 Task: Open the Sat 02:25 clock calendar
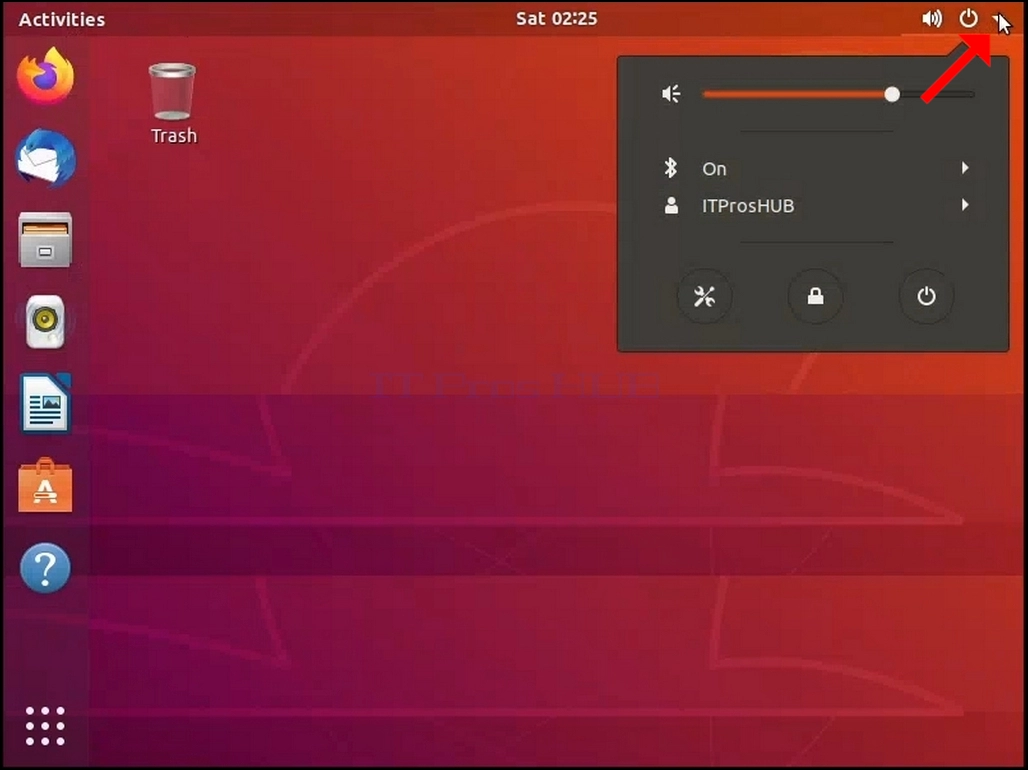[557, 18]
